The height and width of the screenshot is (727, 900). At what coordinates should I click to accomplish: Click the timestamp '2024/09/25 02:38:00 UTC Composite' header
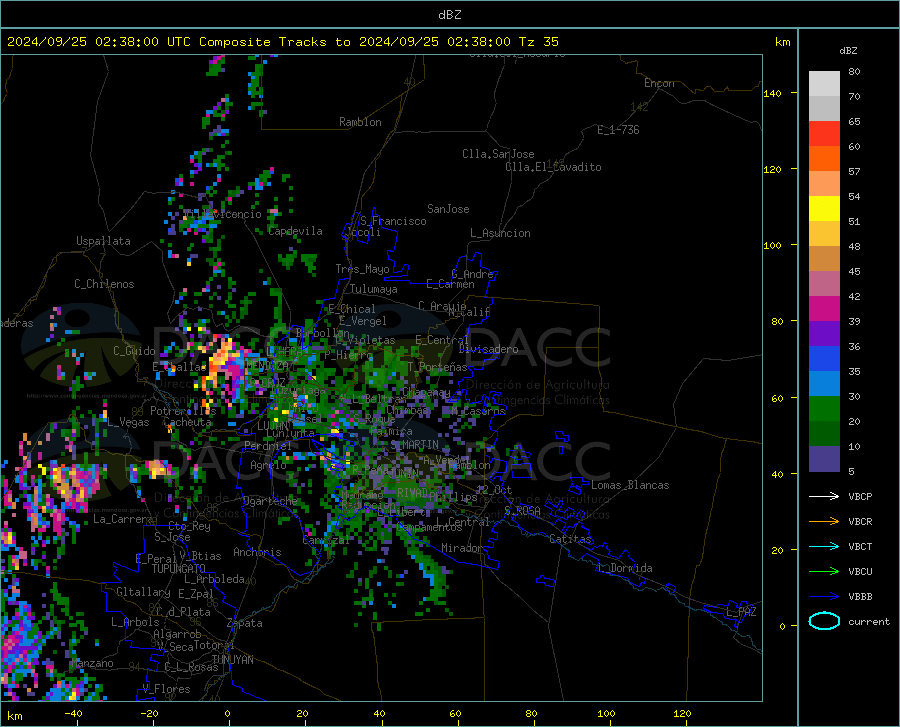click(138, 42)
